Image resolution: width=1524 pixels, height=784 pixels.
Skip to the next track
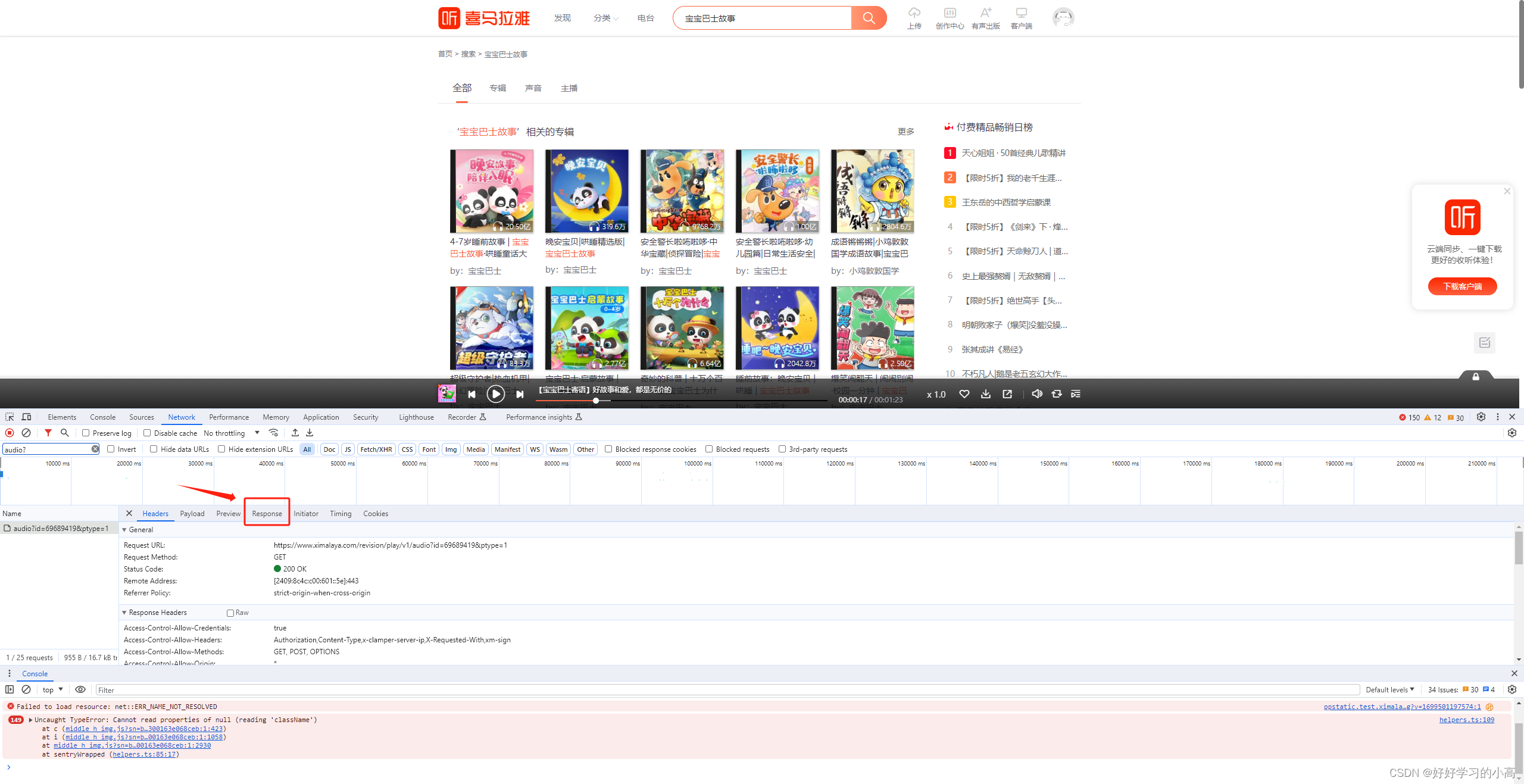pyautogui.click(x=520, y=394)
